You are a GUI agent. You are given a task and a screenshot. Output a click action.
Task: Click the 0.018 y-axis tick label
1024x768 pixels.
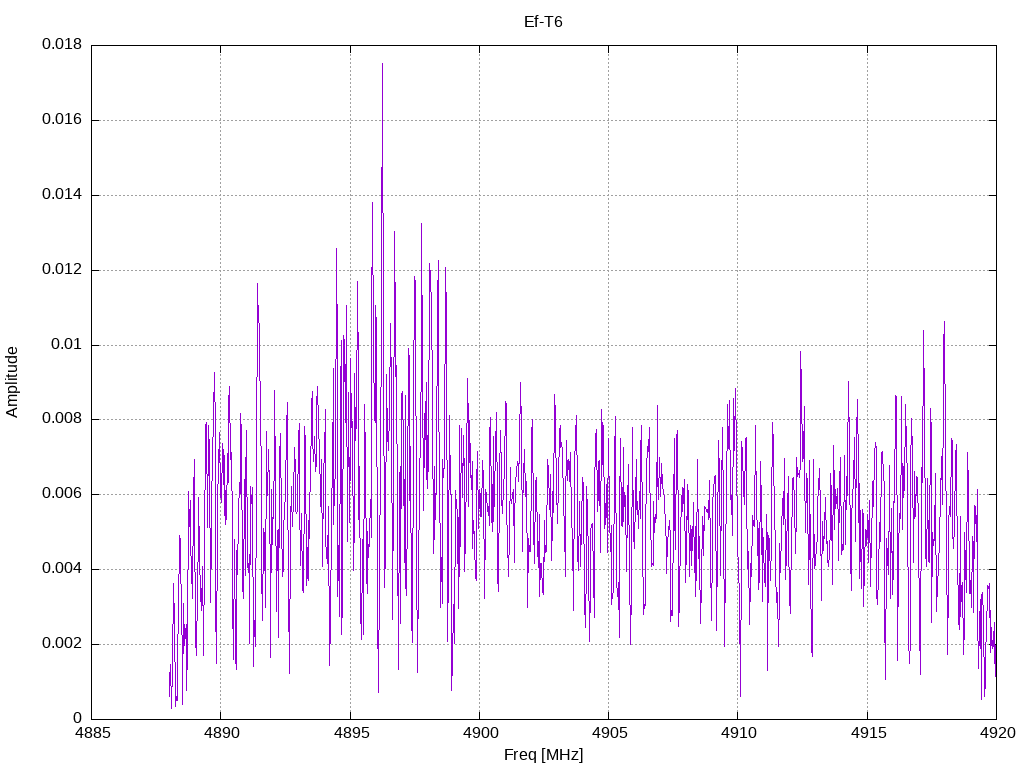coord(62,44)
